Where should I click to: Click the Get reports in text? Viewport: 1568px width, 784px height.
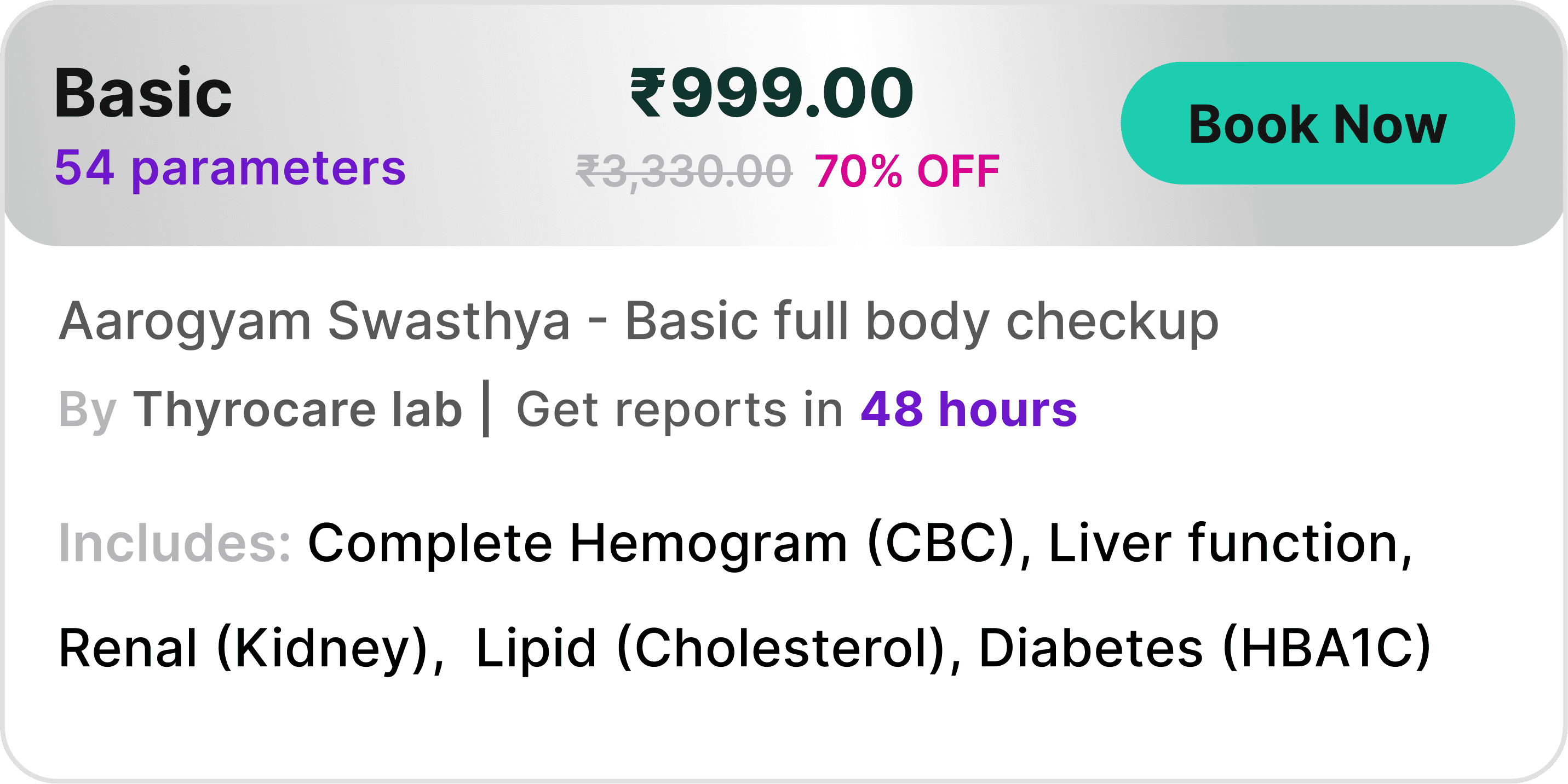click(679, 409)
